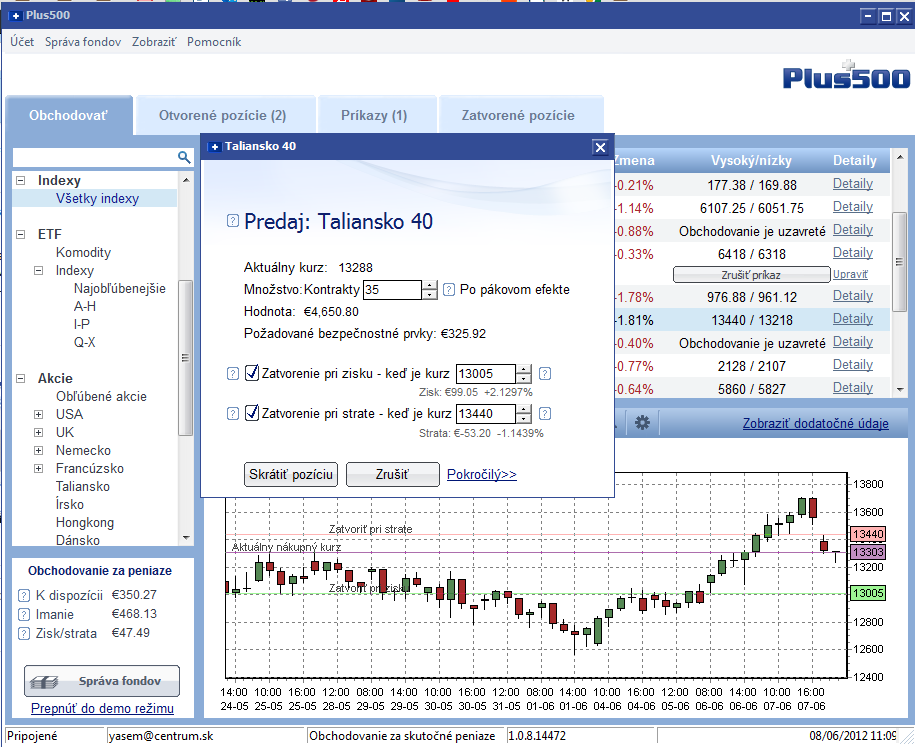The image size is (915, 747).
Task: Click help icon after stop loss value 13440
Action: tap(545, 414)
